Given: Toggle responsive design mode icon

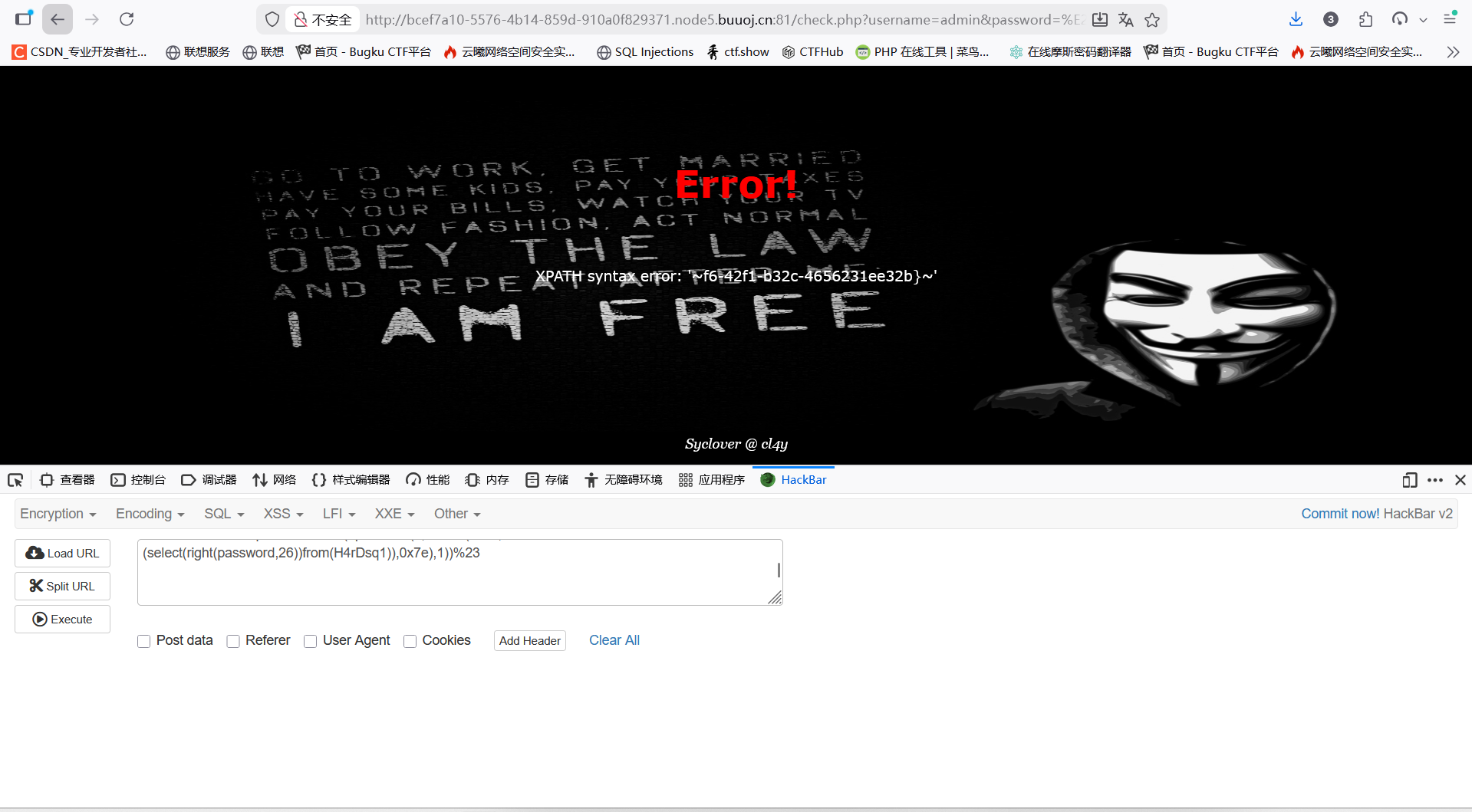Looking at the screenshot, I should click(1409, 480).
